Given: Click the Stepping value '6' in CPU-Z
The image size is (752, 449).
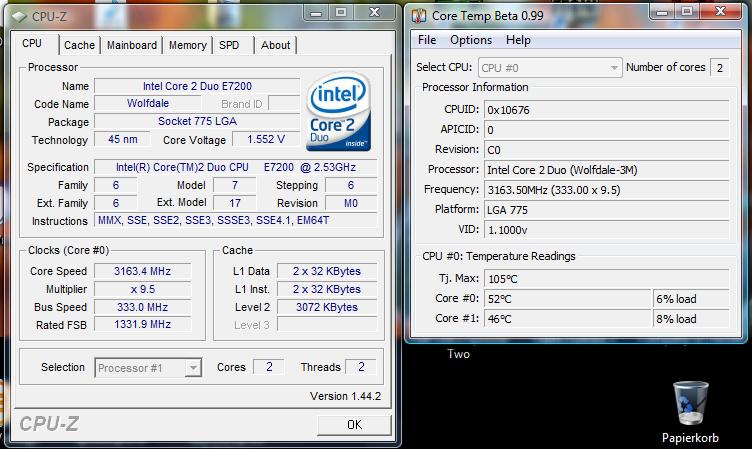Looking at the screenshot, I should pyautogui.click(x=351, y=185).
